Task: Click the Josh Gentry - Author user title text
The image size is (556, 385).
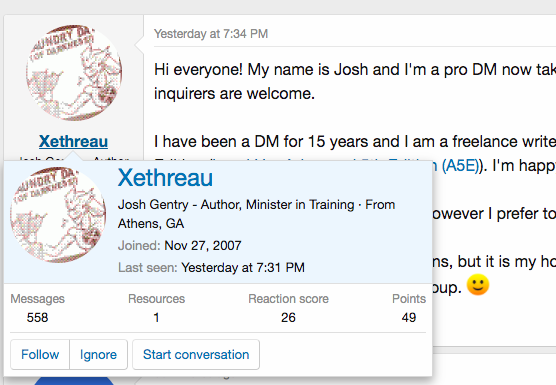Action: point(180,205)
